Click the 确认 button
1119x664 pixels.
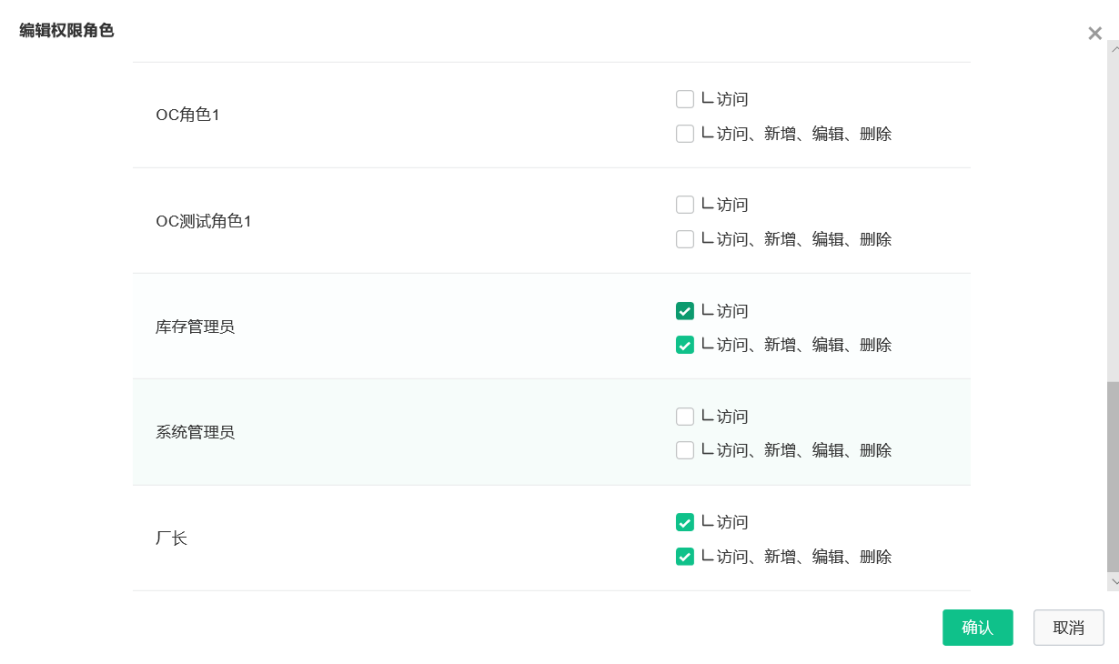click(x=977, y=628)
